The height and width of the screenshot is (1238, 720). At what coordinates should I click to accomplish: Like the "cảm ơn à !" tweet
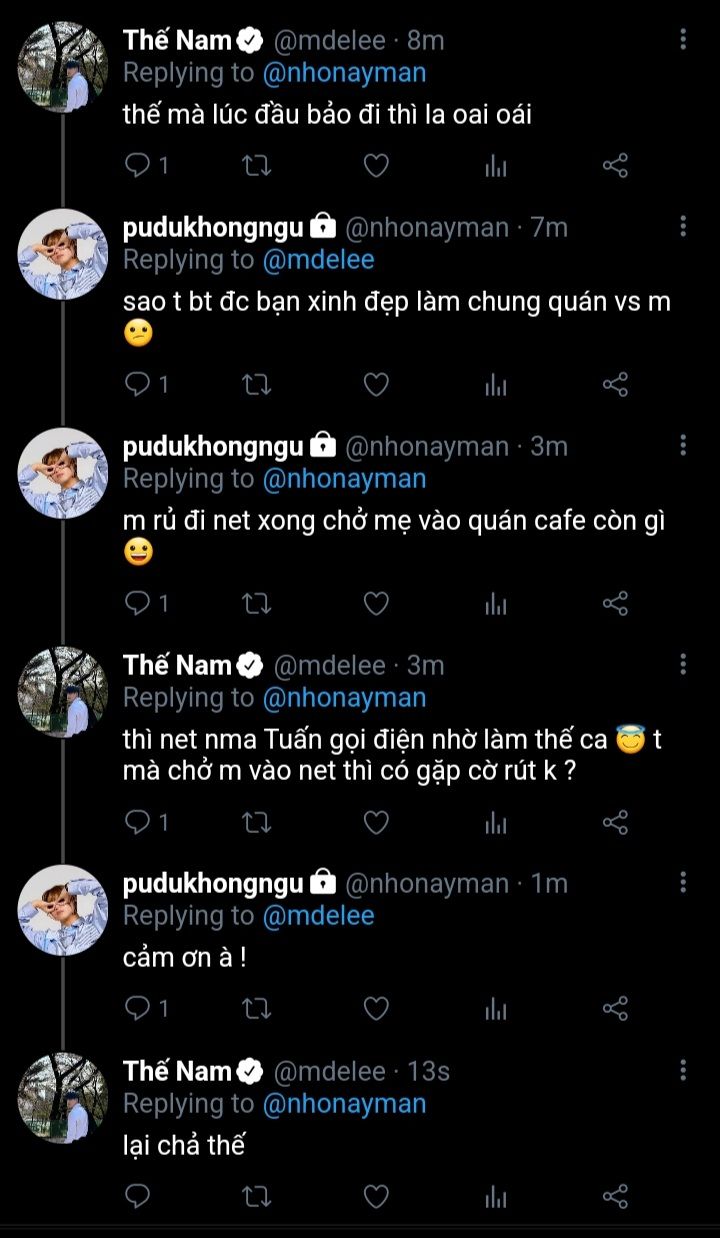pyautogui.click(x=375, y=1008)
